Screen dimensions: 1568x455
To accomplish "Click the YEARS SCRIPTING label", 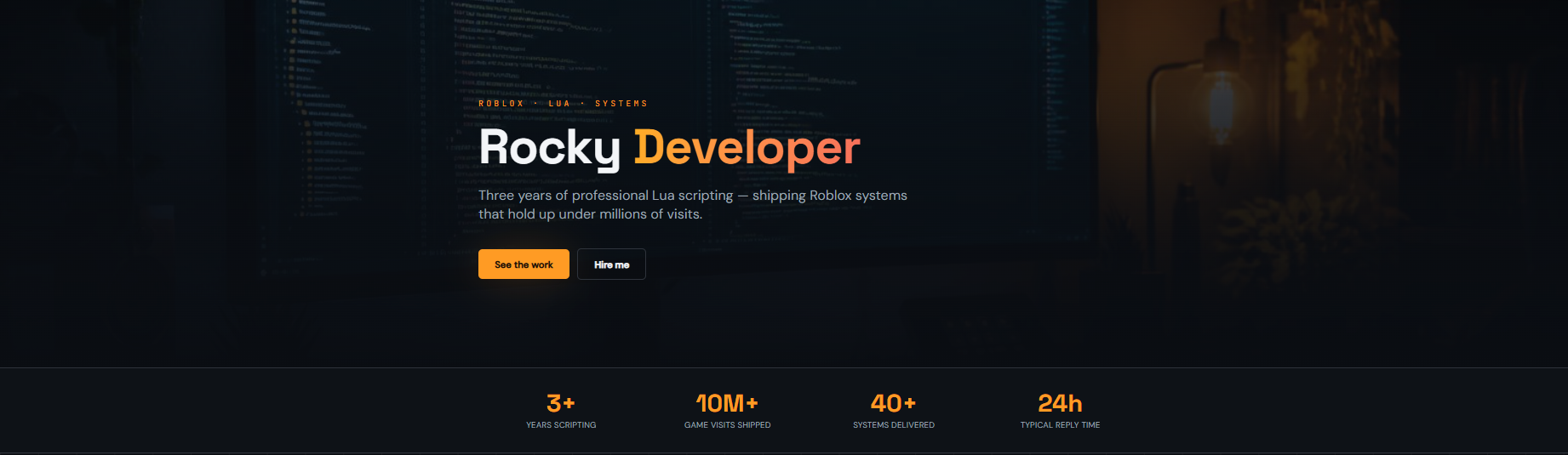I will pyautogui.click(x=561, y=425).
